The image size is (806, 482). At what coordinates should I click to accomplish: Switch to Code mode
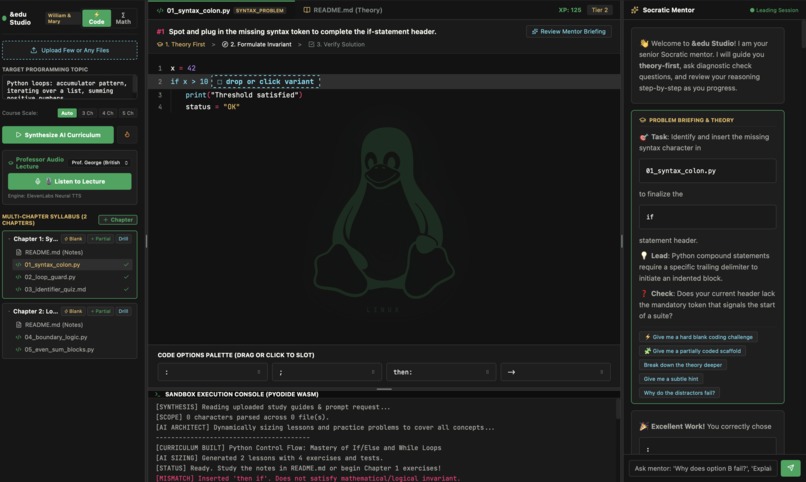coord(96,18)
